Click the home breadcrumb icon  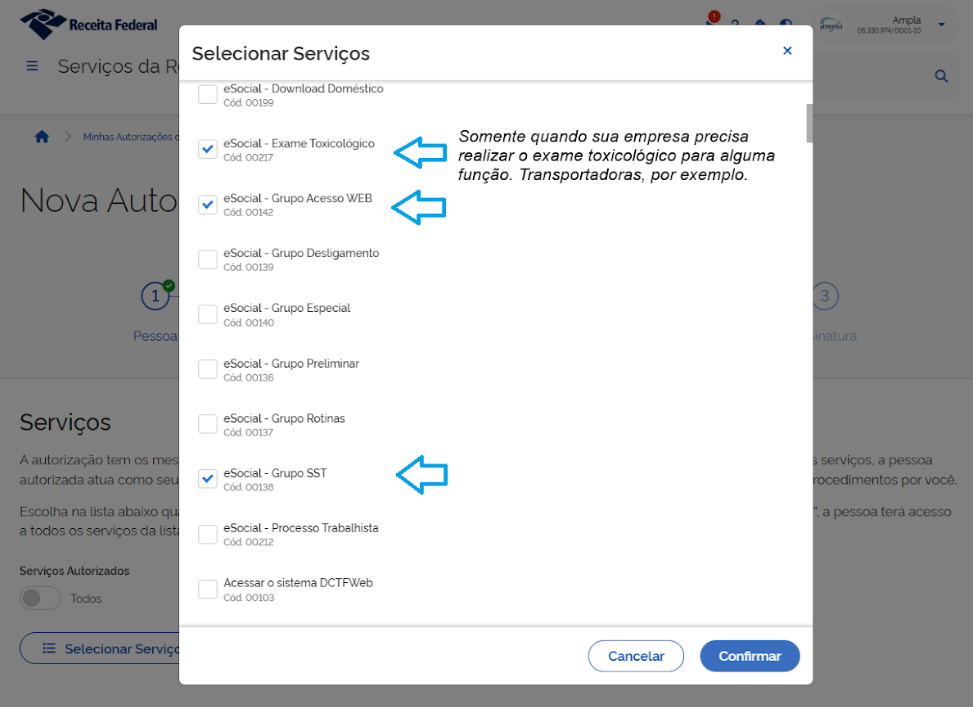(x=42, y=137)
